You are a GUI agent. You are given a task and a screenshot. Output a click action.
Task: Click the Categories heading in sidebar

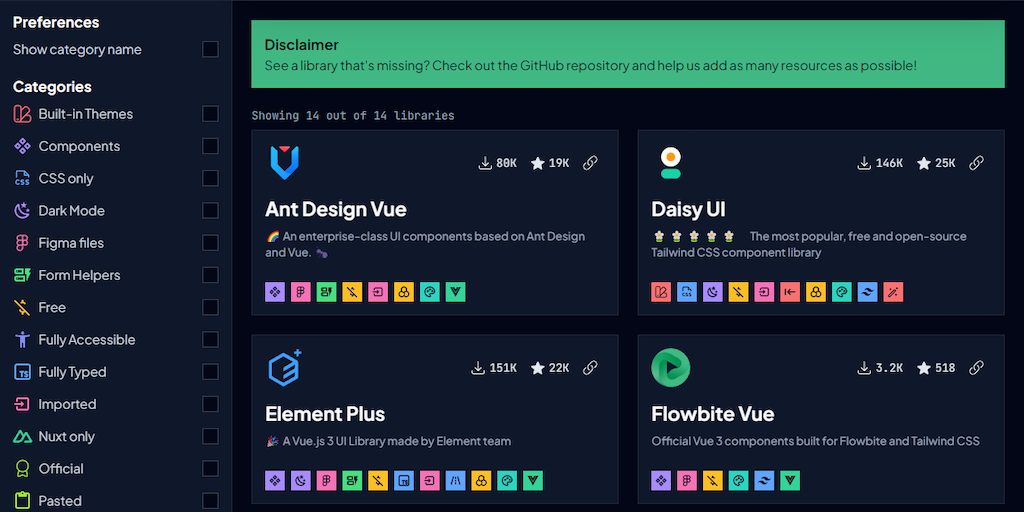click(x=52, y=87)
